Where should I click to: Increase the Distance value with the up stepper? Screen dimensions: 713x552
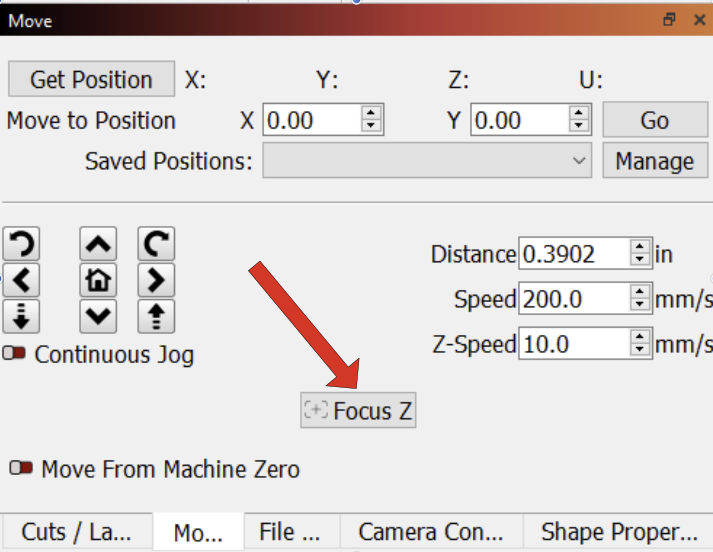pos(640,248)
